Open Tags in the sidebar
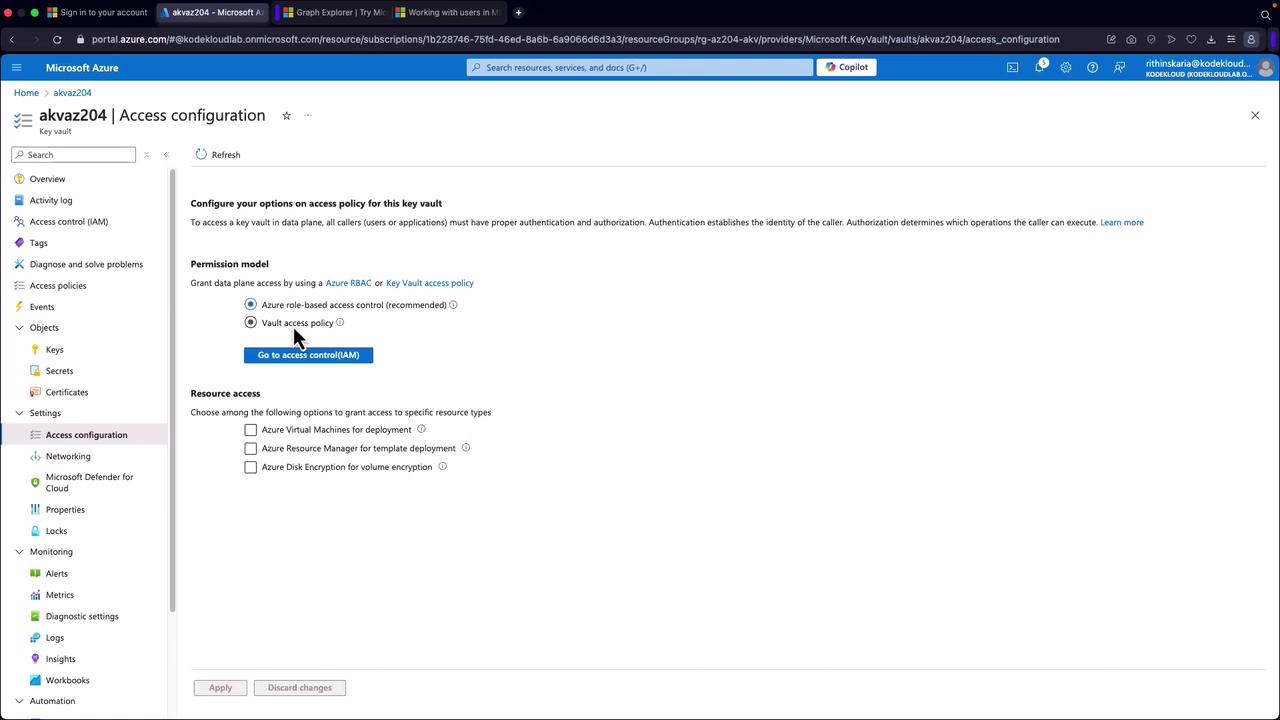Screen dimensions: 1280x720 pyautogui.click(x=39, y=243)
